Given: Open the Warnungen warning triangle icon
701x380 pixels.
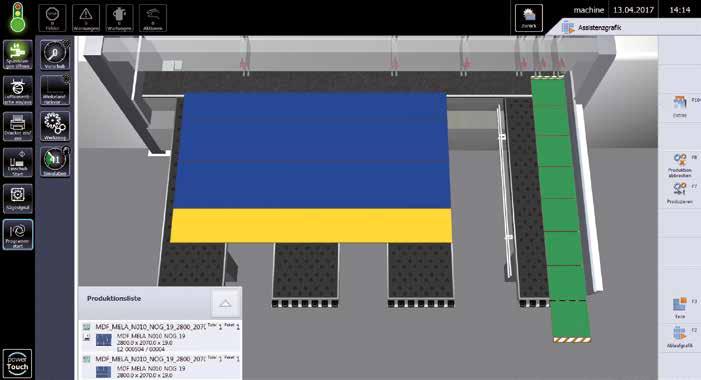Looking at the screenshot, I should tap(86, 18).
